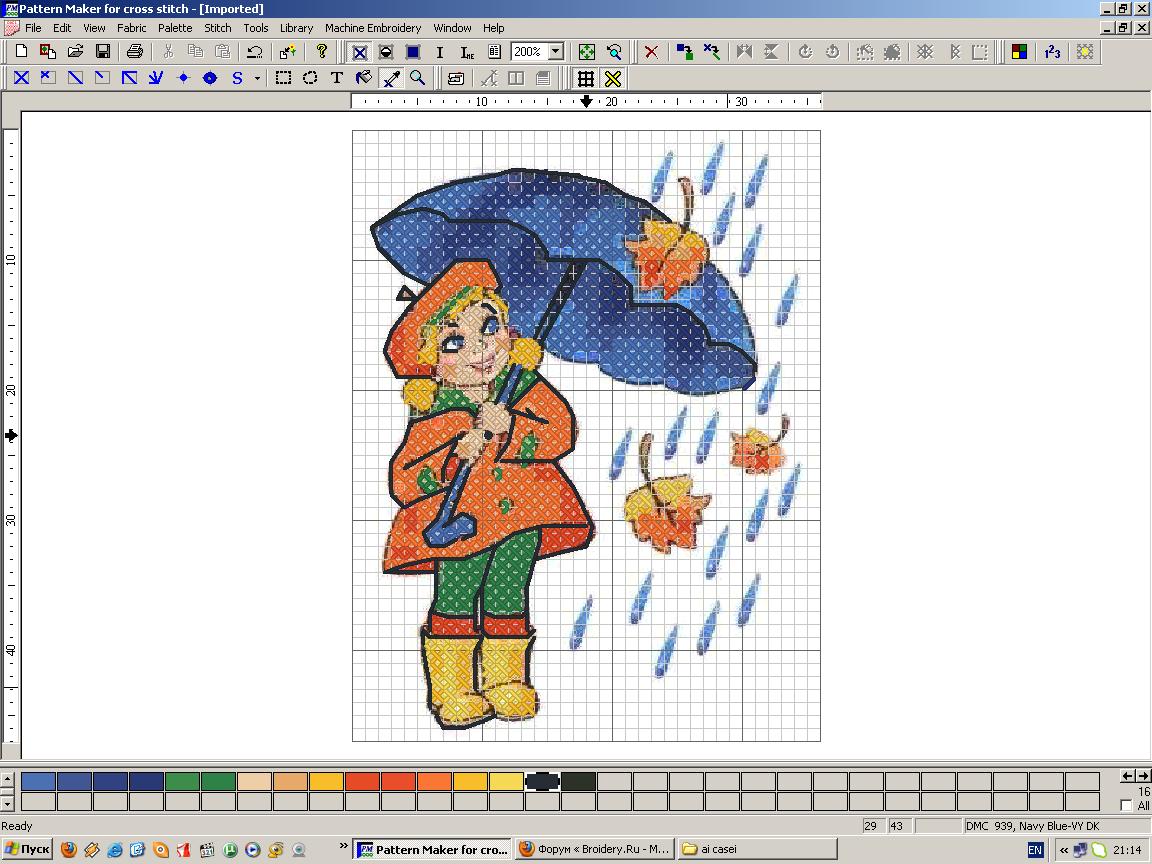Pick the peach skin-tone palette swatch

254,781
